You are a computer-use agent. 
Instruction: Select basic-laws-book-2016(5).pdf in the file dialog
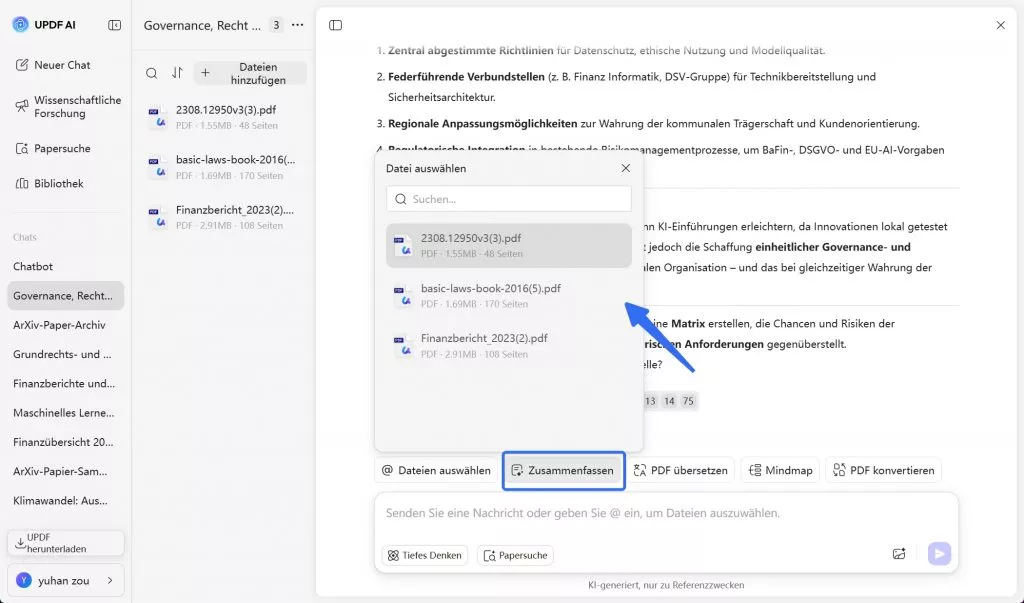pyautogui.click(x=508, y=296)
